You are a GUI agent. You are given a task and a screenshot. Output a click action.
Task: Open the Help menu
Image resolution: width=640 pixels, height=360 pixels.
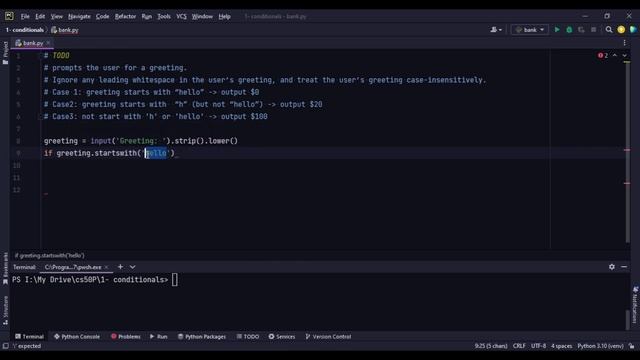[x=224, y=16]
